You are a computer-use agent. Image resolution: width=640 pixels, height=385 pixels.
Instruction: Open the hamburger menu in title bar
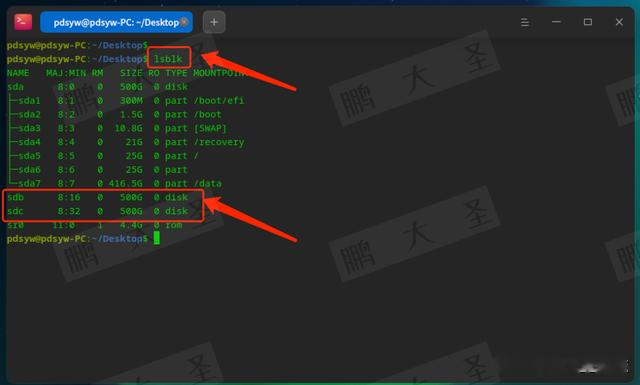coord(525,22)
